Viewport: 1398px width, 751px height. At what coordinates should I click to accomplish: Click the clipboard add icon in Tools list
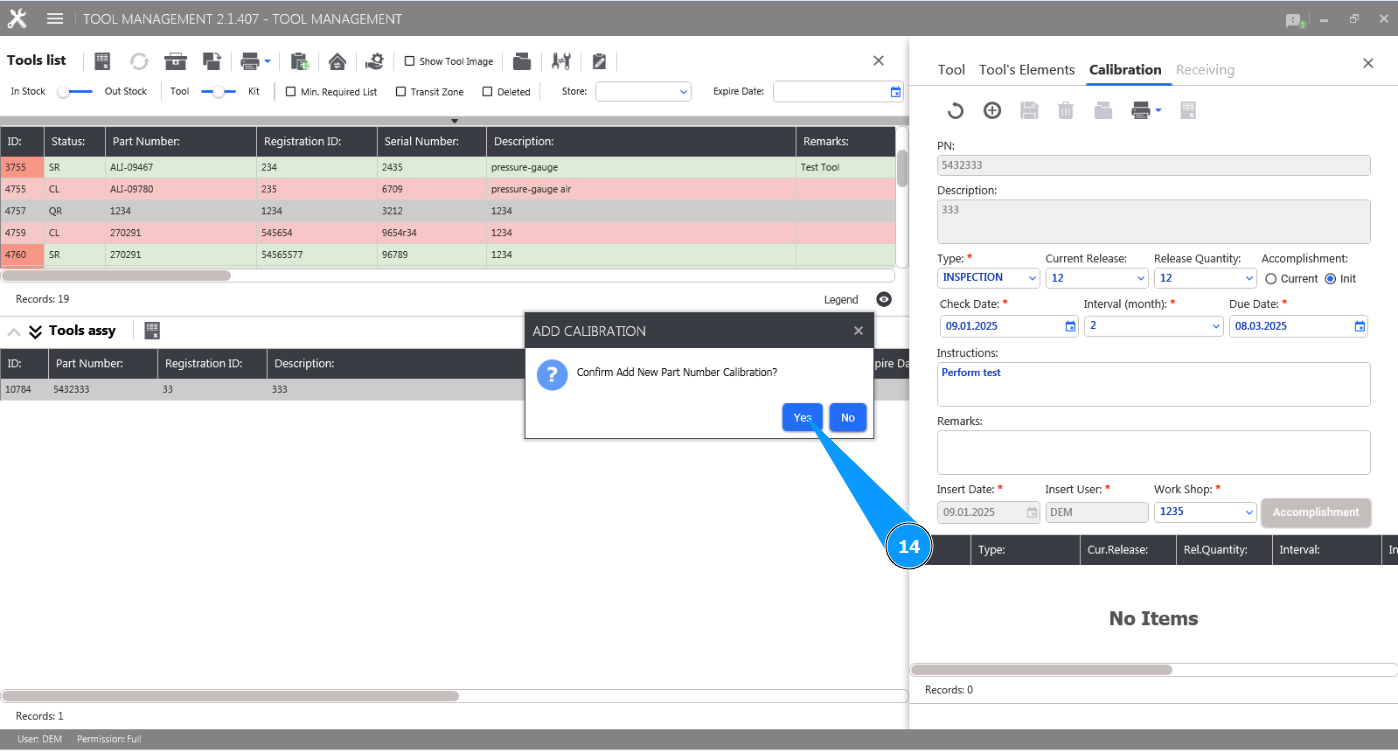300,61
